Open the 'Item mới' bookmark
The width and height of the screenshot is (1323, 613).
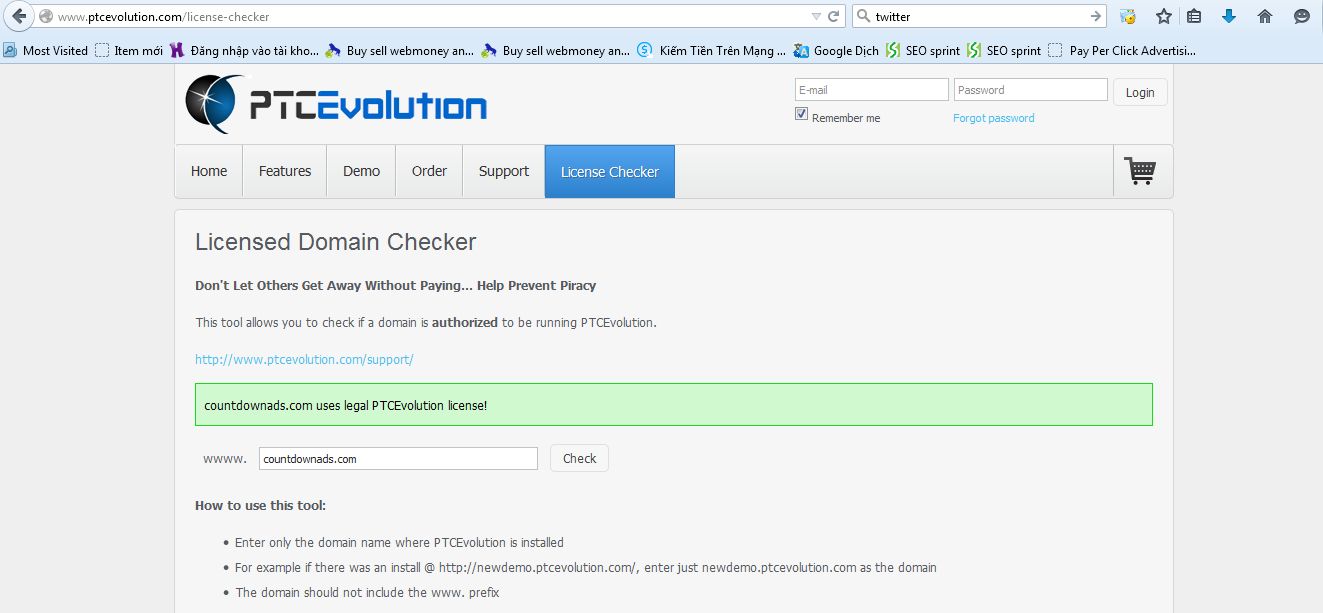coord(129,50)
